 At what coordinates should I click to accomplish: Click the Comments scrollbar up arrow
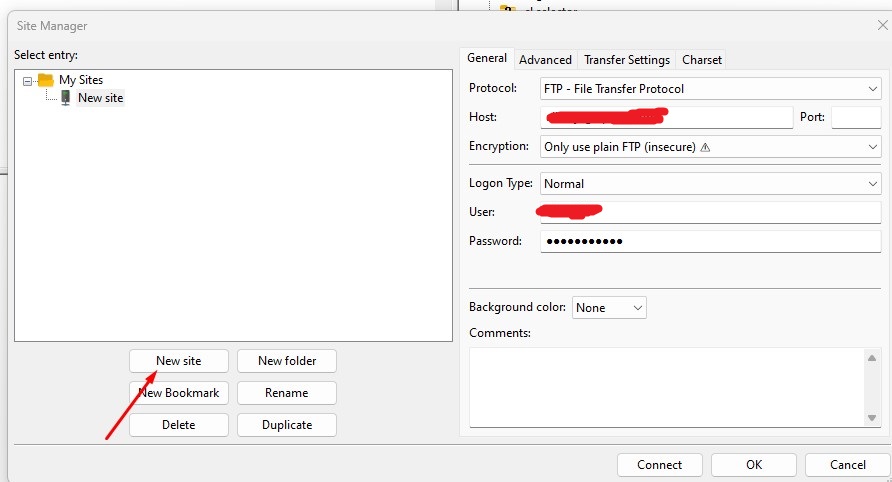pyautogui.click(x=872, y=358)
